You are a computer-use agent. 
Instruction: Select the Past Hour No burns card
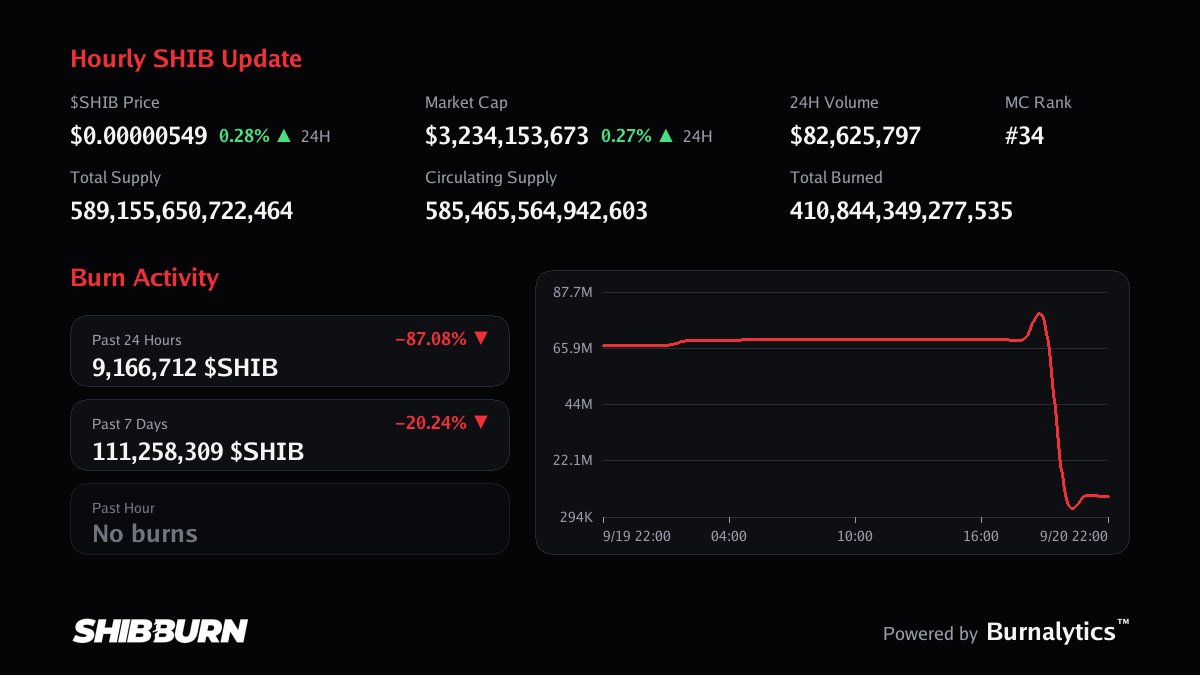click(x=290, y=519)
